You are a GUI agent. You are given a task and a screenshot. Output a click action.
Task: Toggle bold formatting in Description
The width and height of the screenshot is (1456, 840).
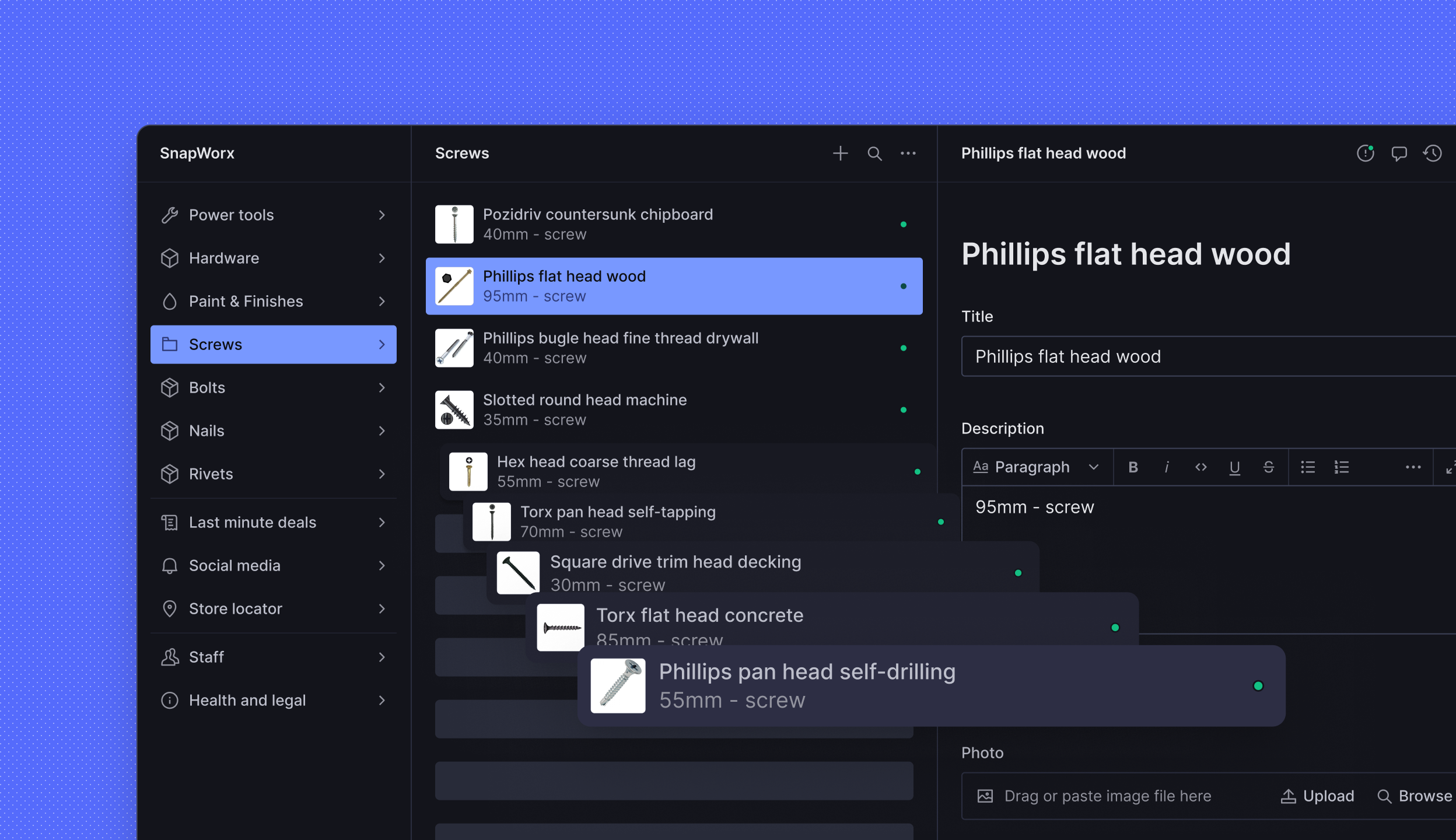tap(1133, 467)
